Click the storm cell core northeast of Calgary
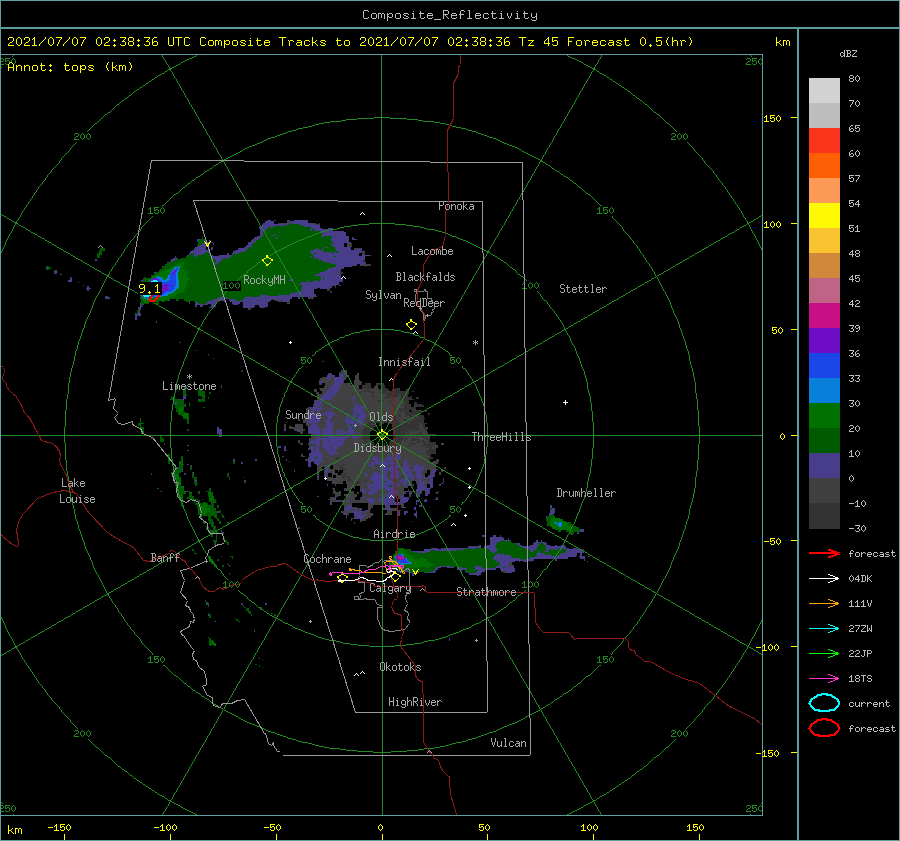900x841 pixels. coord(401,559)
